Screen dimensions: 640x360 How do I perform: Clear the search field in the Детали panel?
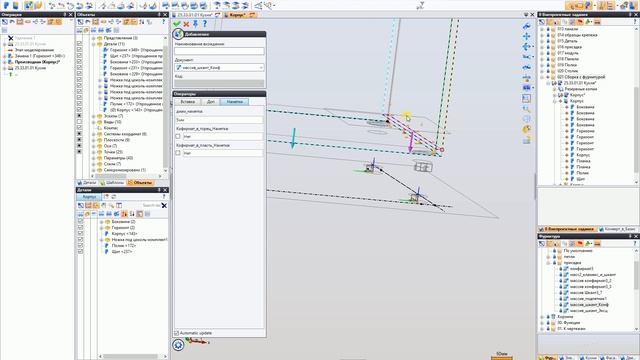164,205
